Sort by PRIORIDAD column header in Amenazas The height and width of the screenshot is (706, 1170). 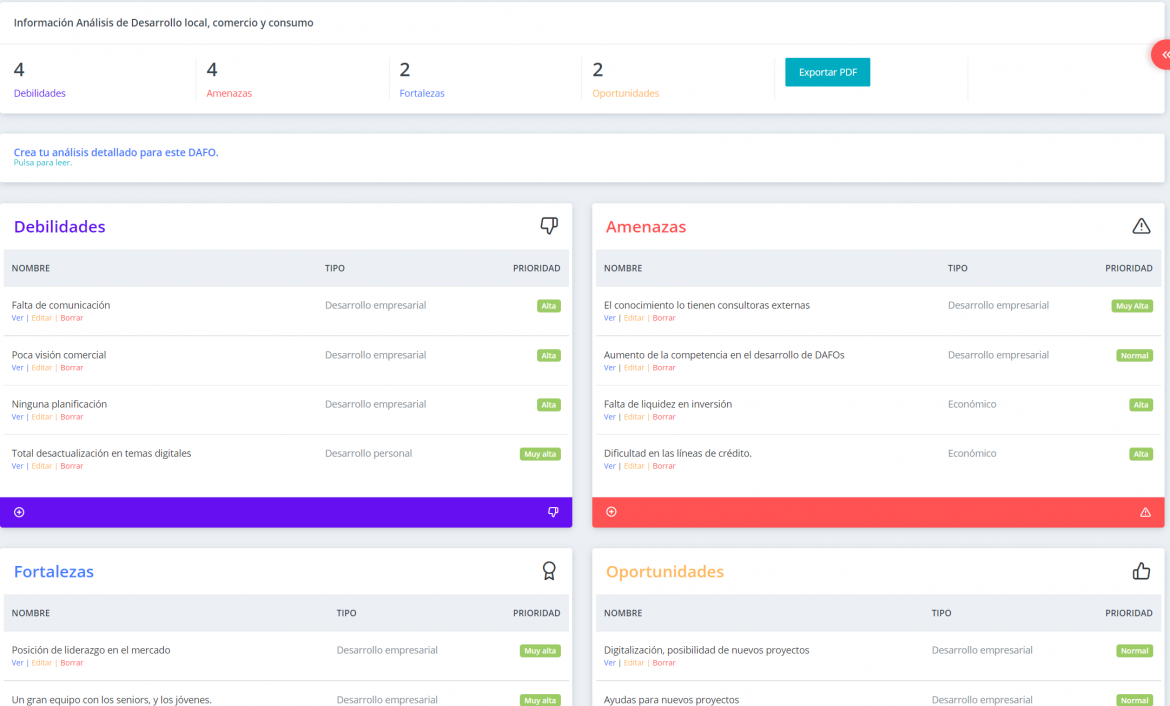click(x=1128, y=268)
